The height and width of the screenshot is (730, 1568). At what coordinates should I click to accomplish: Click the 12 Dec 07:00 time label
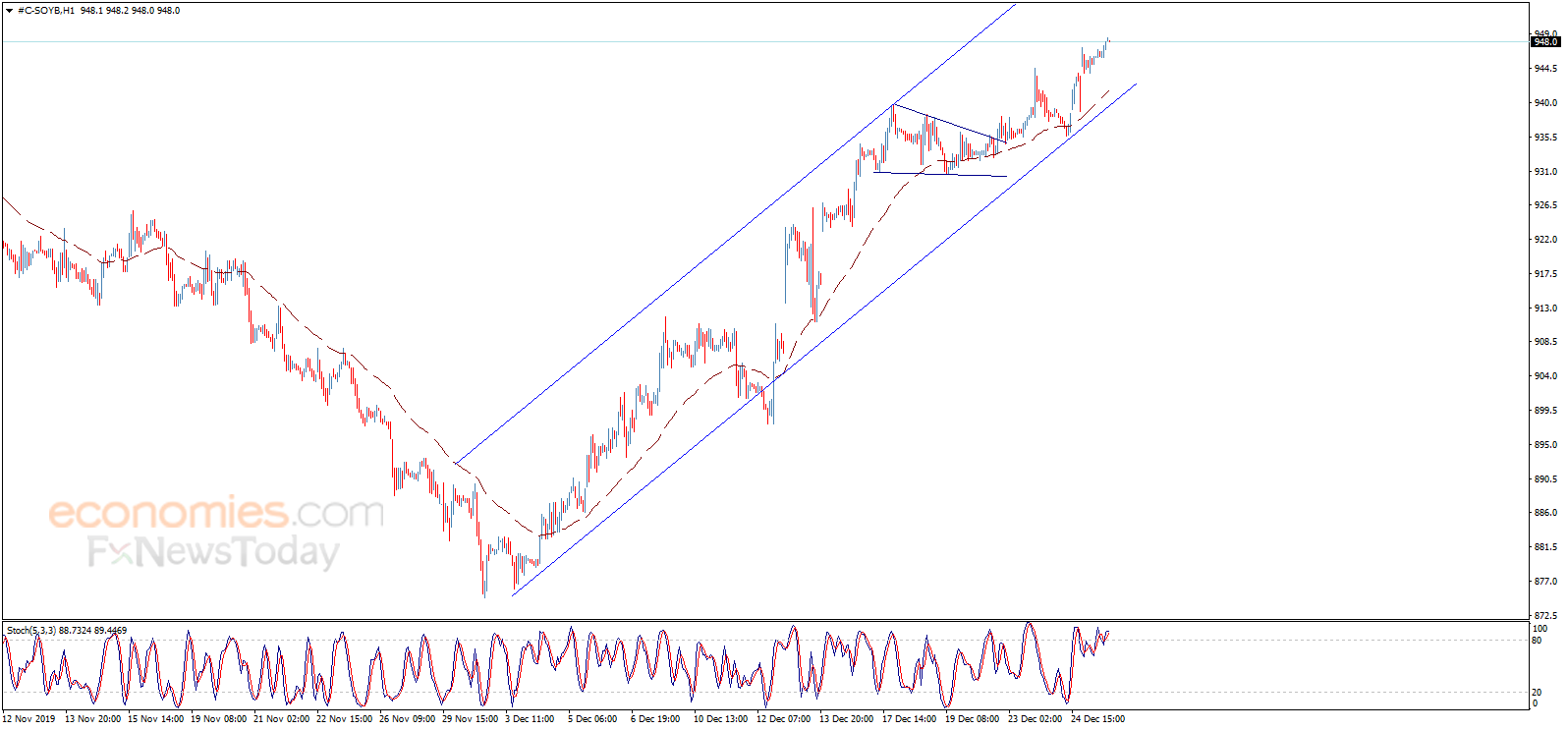click(x=784, y=719)
